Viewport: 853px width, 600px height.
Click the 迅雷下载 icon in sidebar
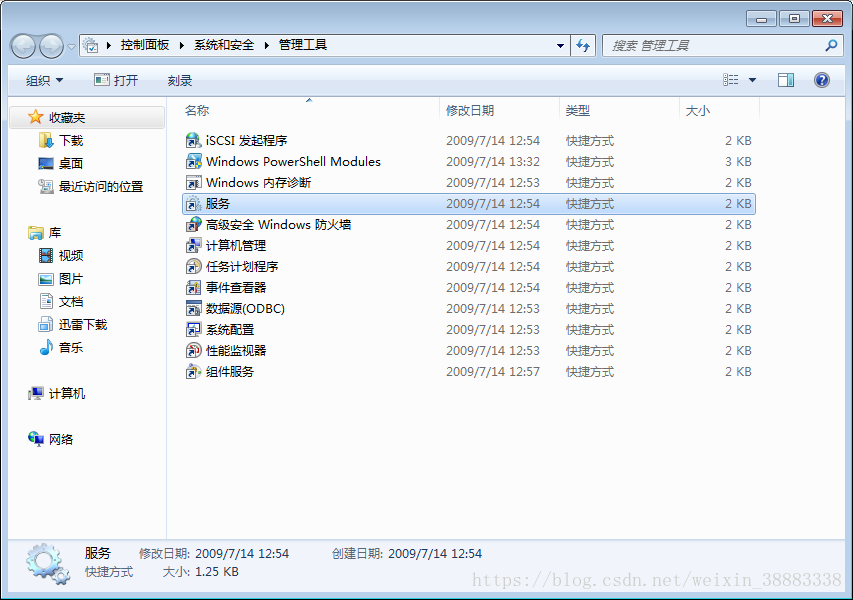click(x=46, y=325)
